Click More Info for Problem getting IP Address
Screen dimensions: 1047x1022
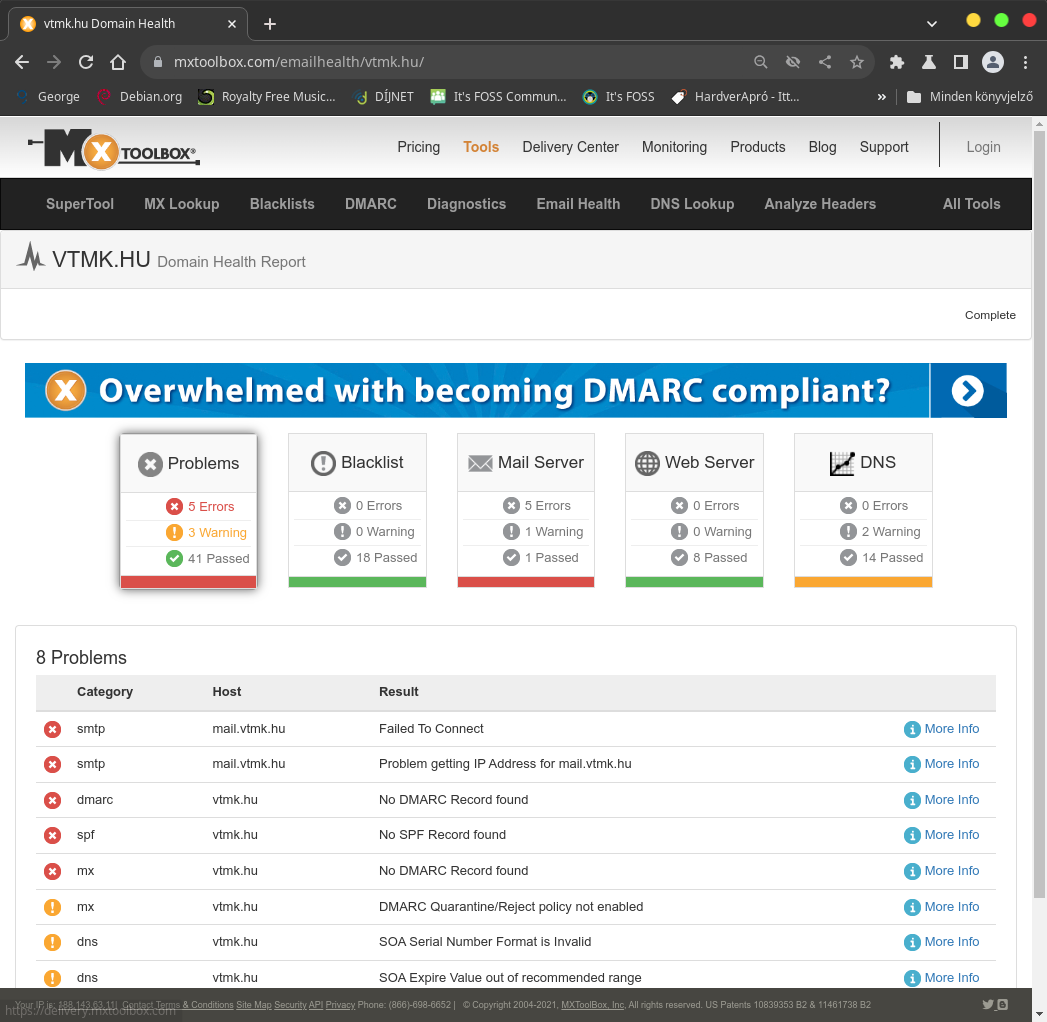(952, 764)
